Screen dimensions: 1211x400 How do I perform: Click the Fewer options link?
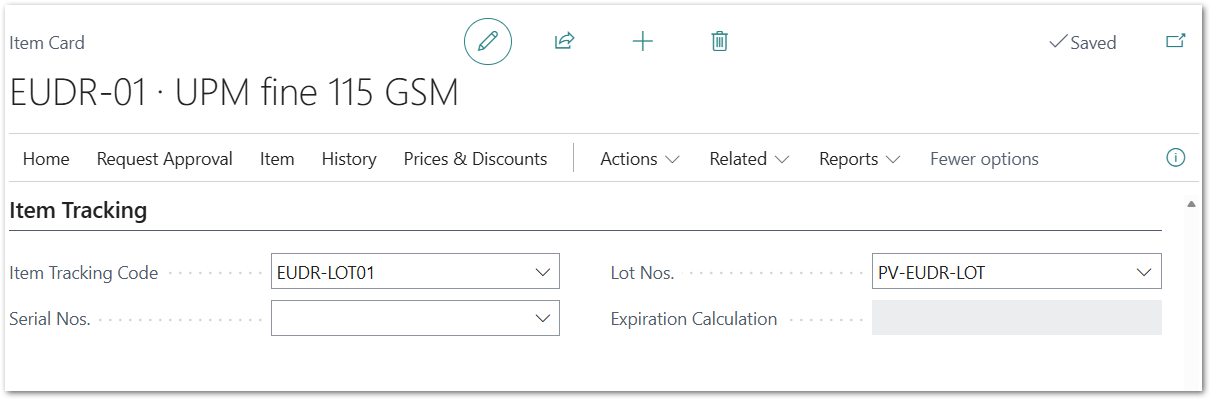coord(984,159)
